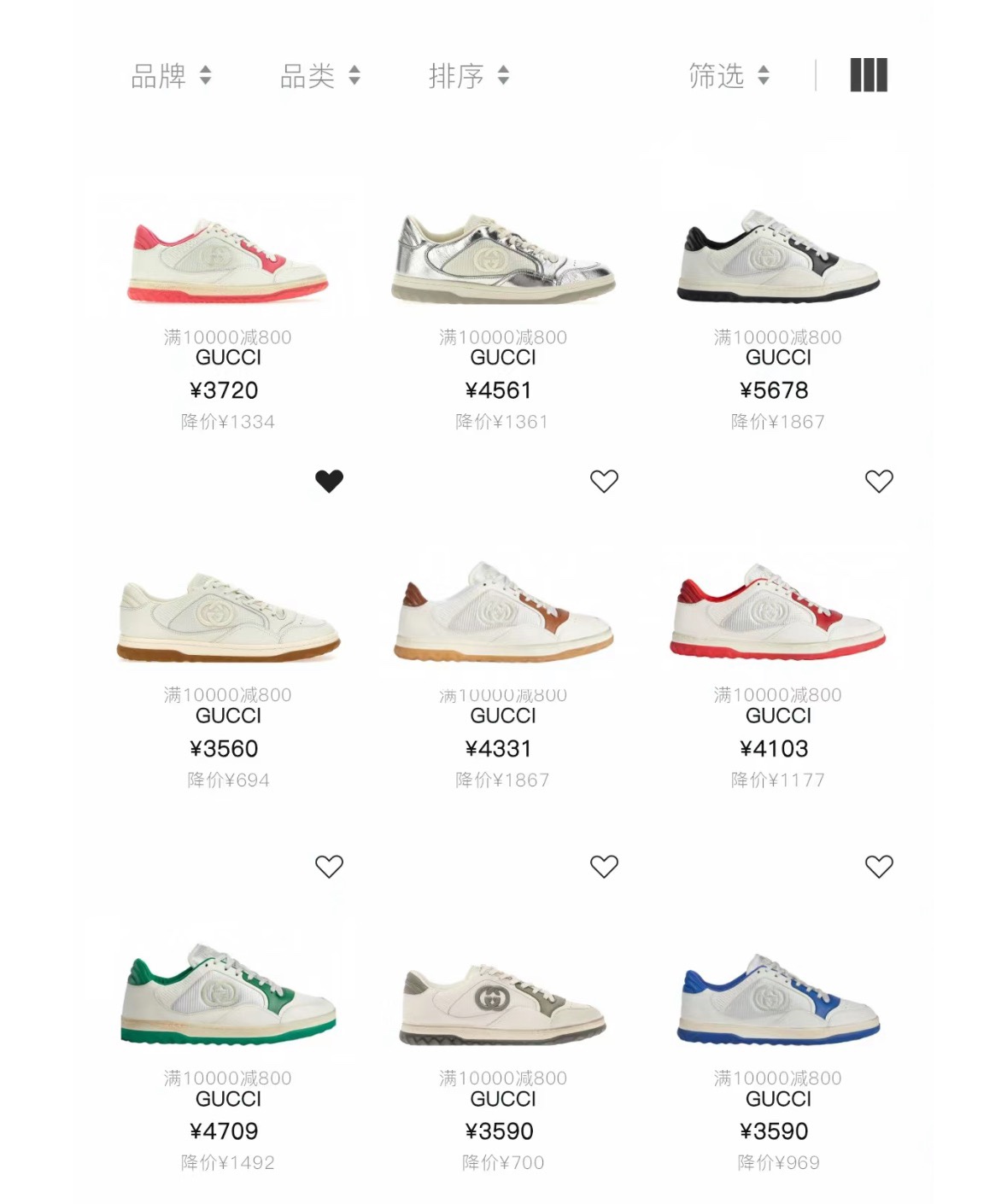Expand the 品类 category dropdown
This screenshot has width=1007, height=1204.
click(320, 76)
